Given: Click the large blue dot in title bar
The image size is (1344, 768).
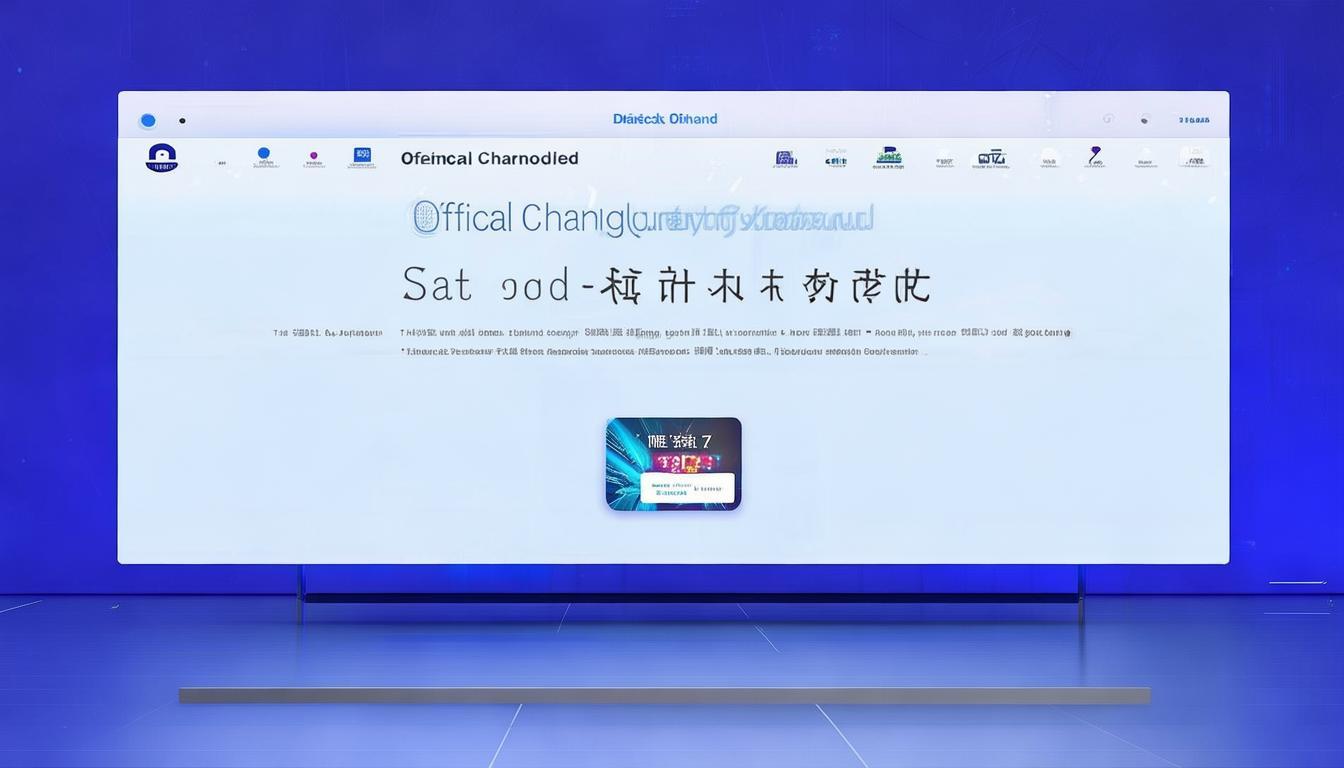Looking at the screenshot, I should pyautogui.click(x=148, y=121).
